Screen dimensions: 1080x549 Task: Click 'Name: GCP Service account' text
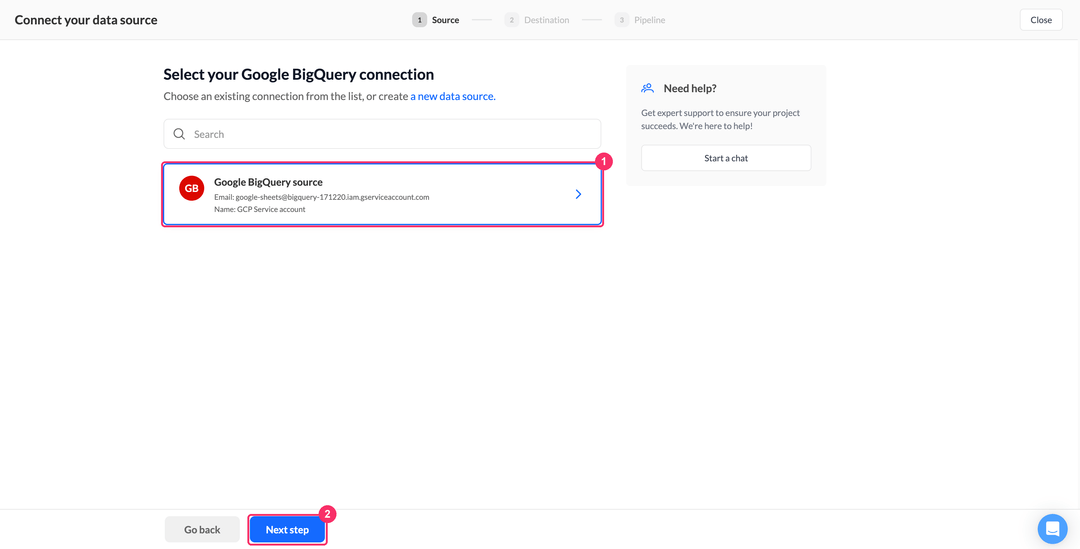260,209
